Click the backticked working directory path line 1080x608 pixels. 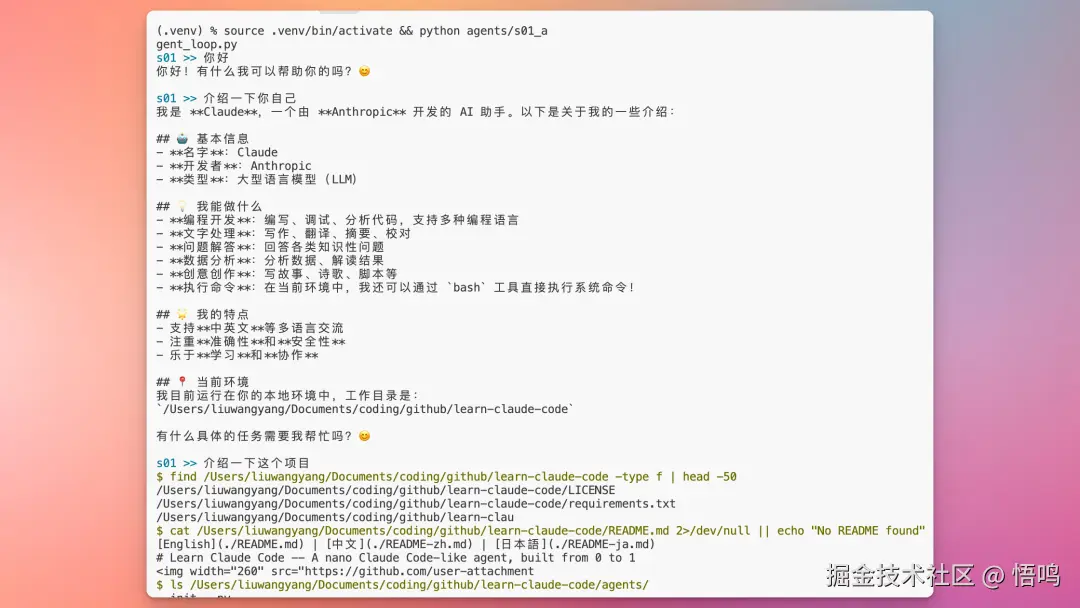click(365, 409)
